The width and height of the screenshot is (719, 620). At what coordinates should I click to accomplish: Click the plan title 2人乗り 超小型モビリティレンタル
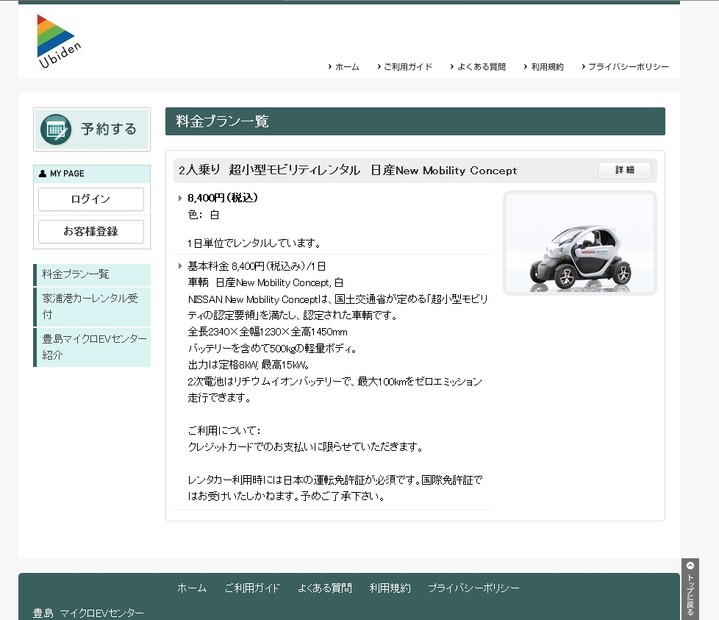(x=269, y=170)
